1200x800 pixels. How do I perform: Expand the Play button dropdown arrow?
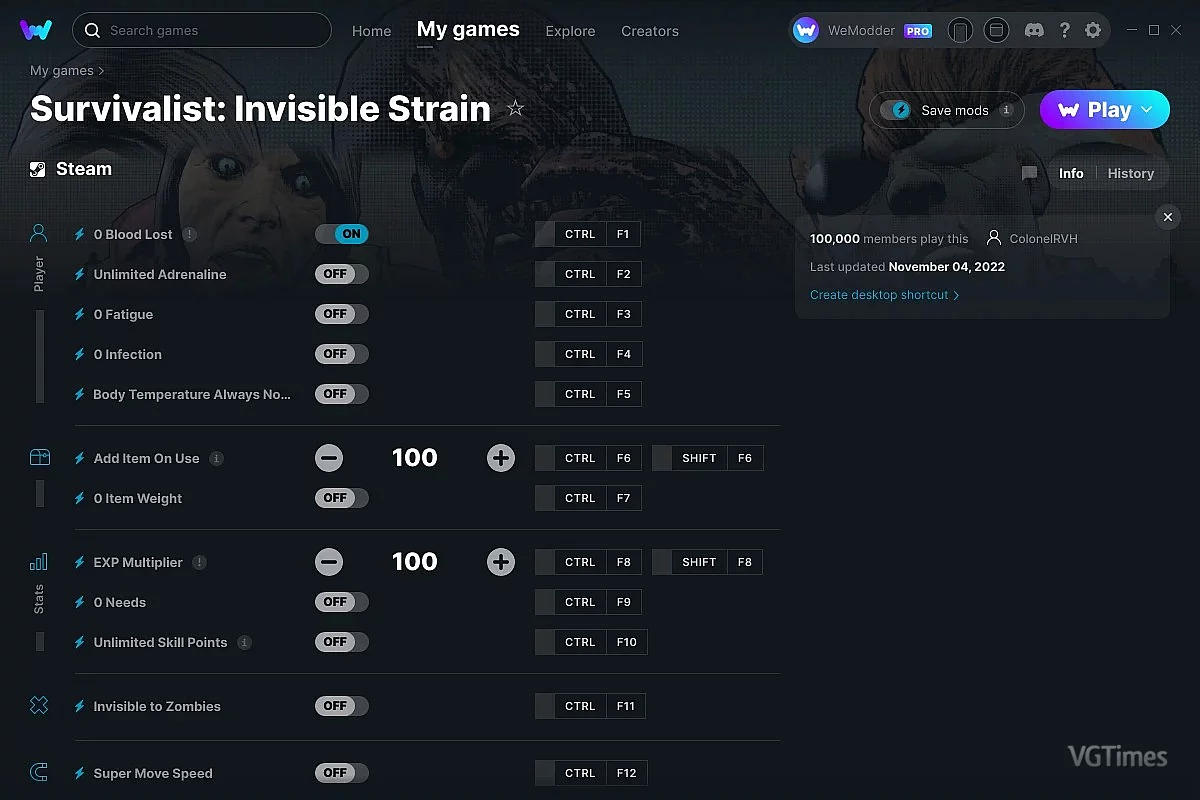pyautogui.click(x=1147, y=110)
